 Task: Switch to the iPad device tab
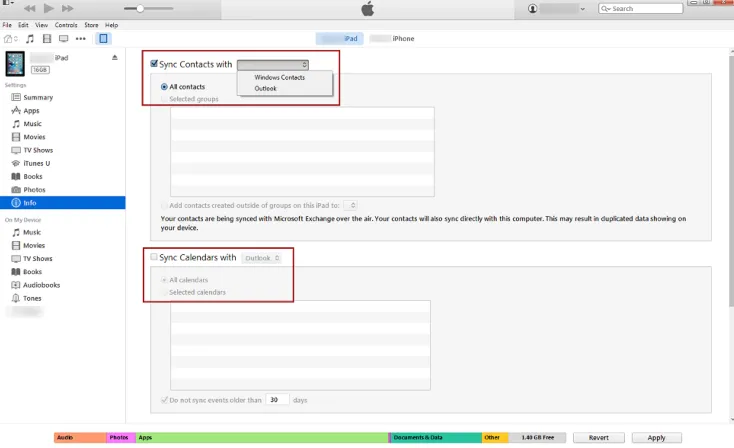(339, 38)
